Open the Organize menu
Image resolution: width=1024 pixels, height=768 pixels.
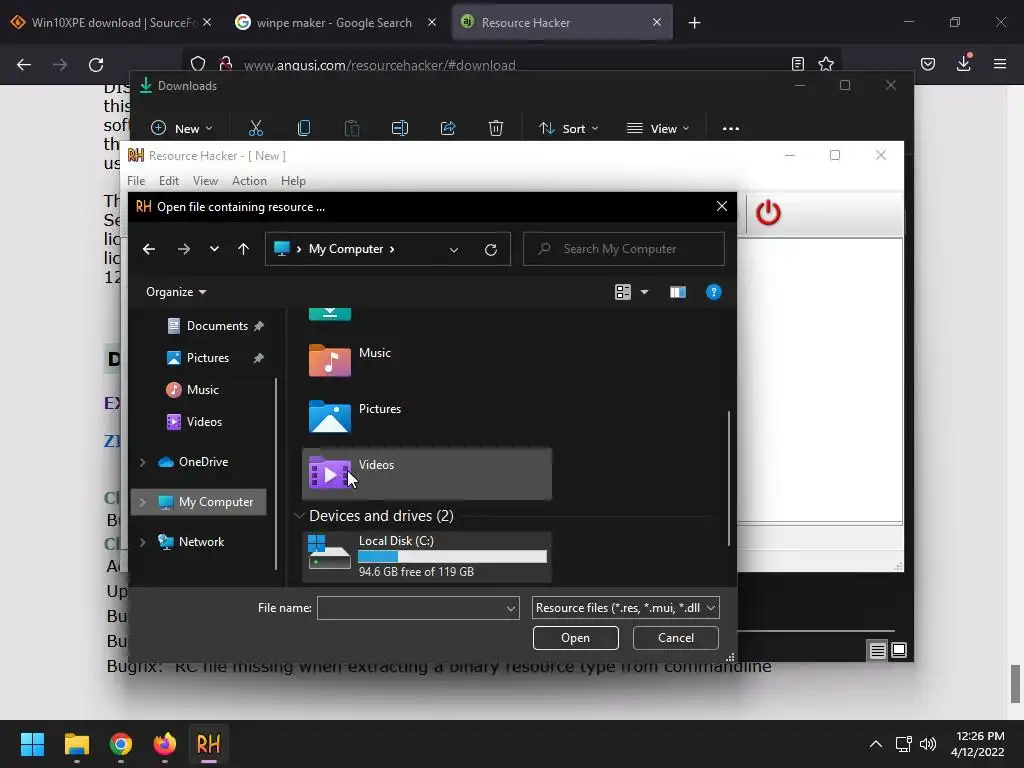click(176, 292)
